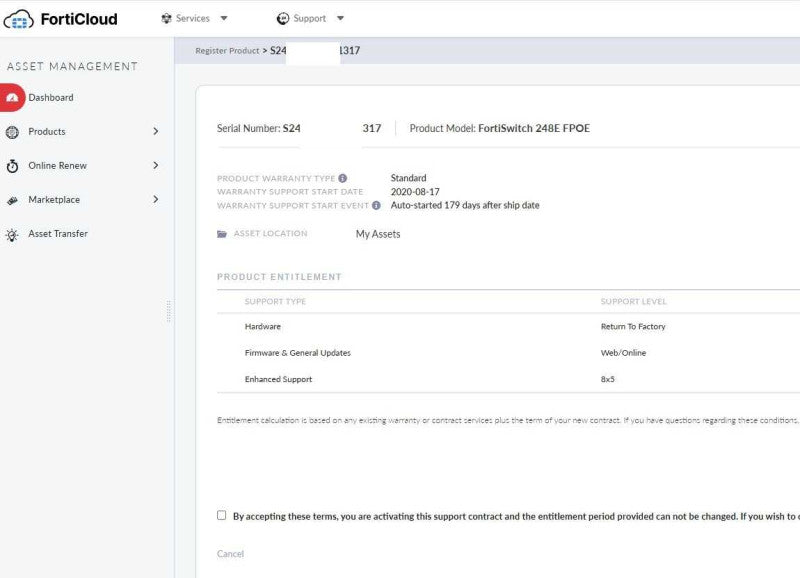The width and height of the screenshot is (800, 578).
Task: Click the Register Product breadcrumb link
Action: click(x=227, y=51)
